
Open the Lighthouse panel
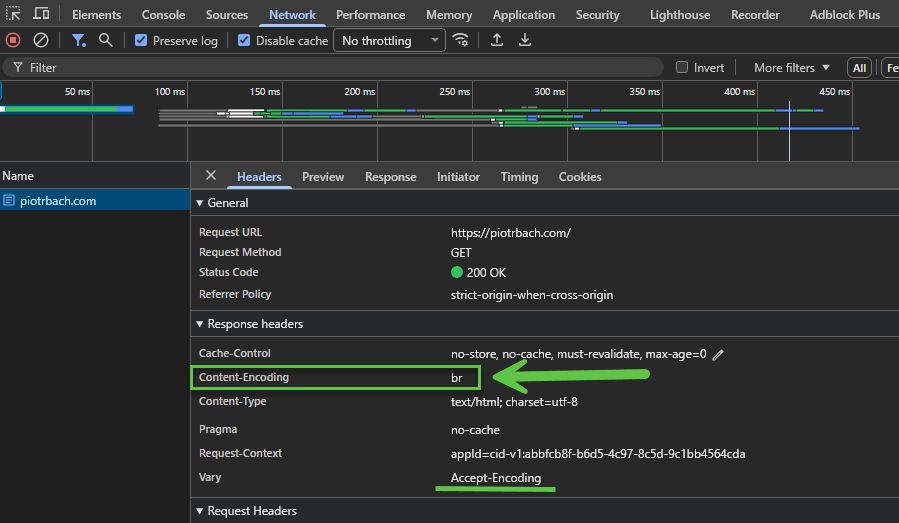pyautogui.click(x=680, y=14)
